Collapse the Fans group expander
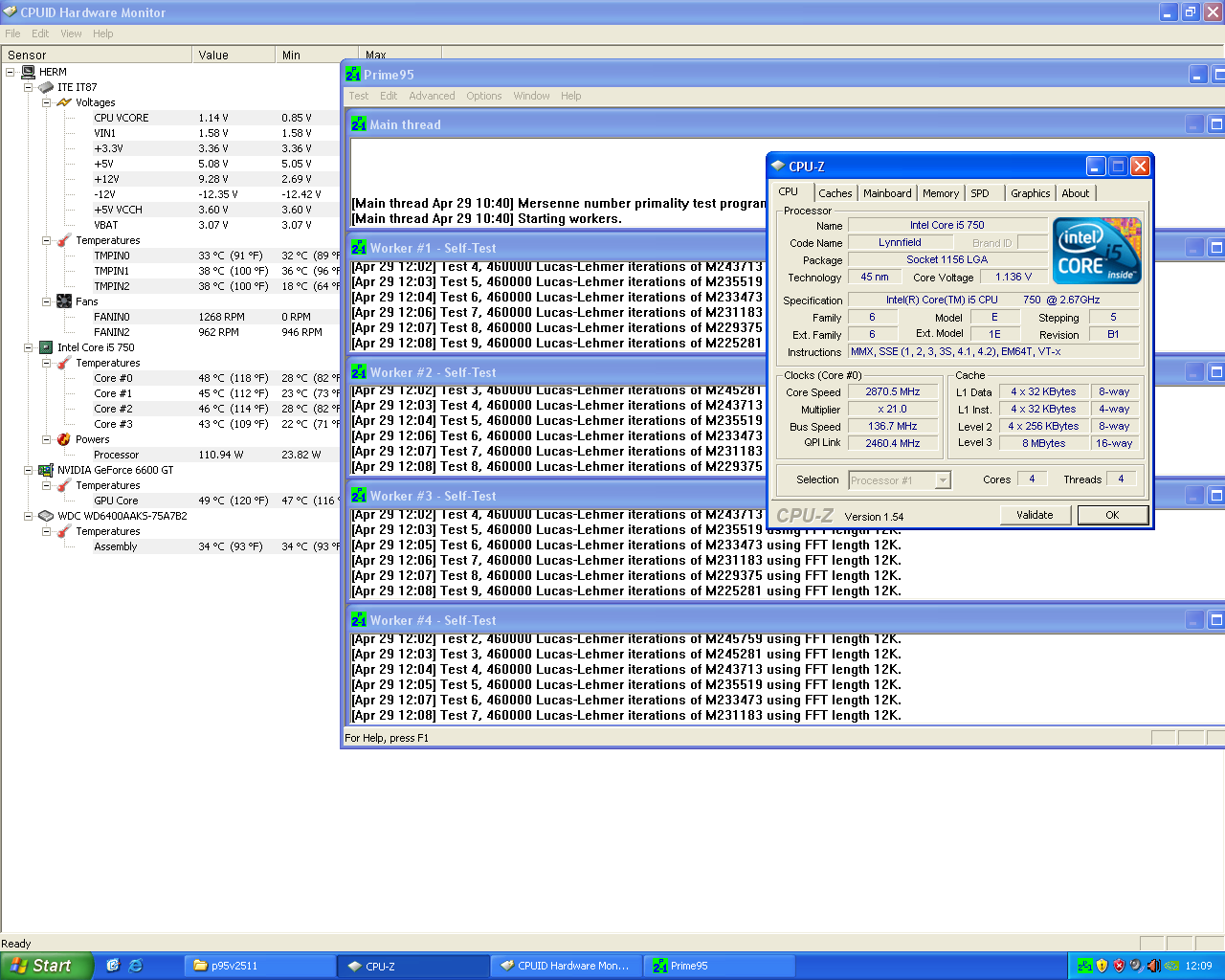This screenshot has width=1225, height=980. coord(46,301)
